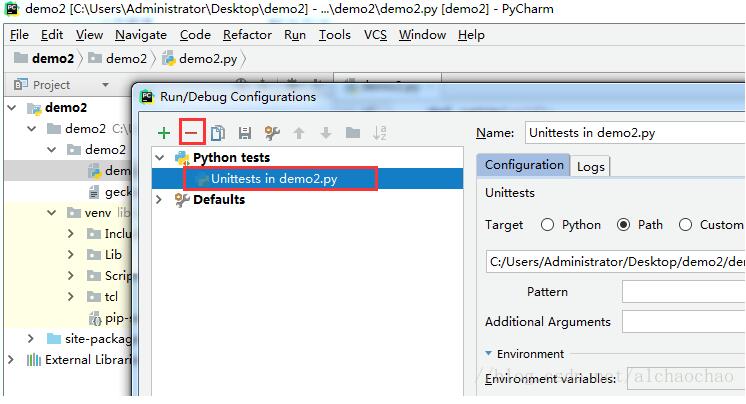746x404 pixels.
Task: Open the Navigate menu
Action: pyautogui.click(x=141, y=35)
